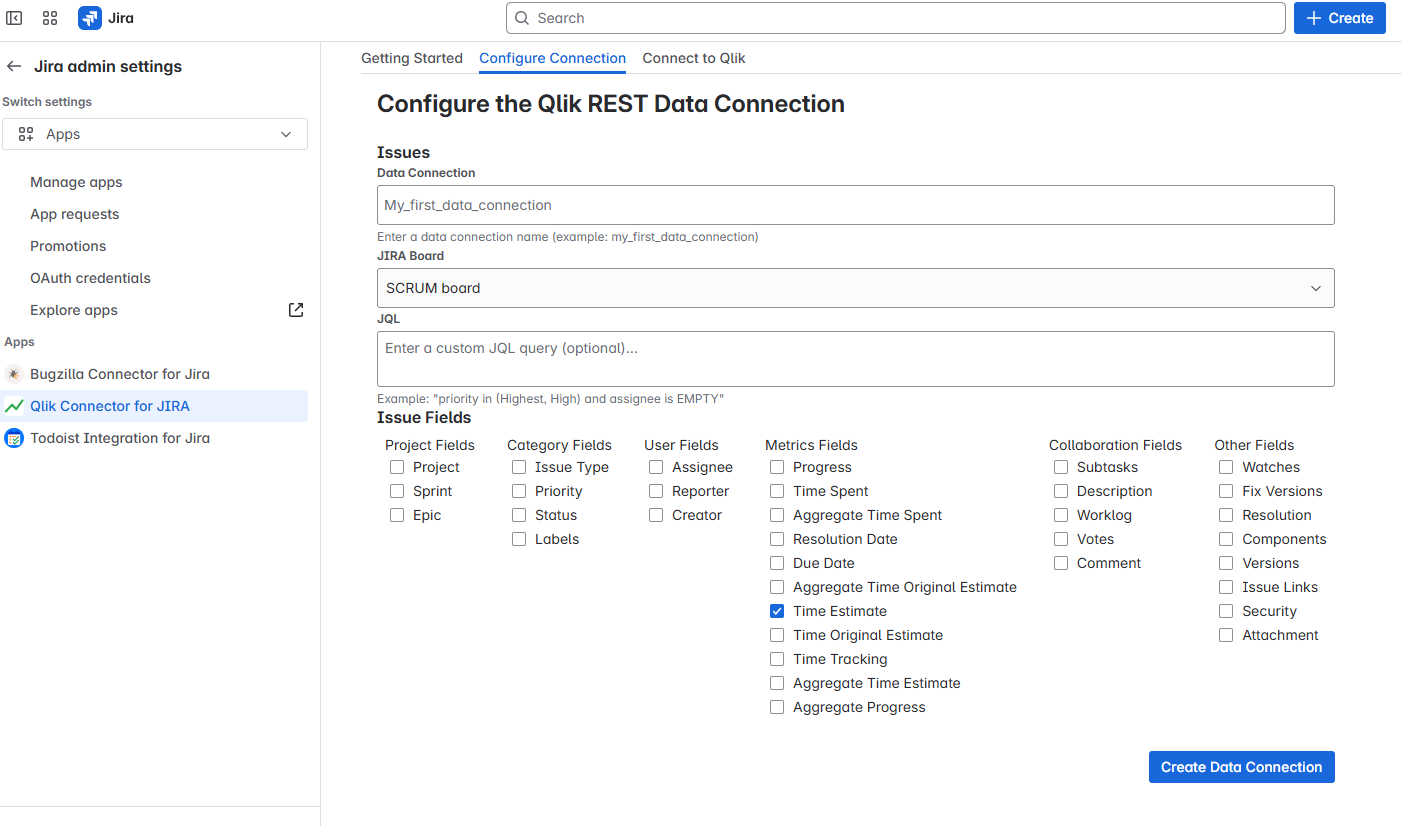Click the search magnifier icon
Image resolution: width=1402 pixels, height=826 pixels.
pyautogui.click(x=522, y=18)
